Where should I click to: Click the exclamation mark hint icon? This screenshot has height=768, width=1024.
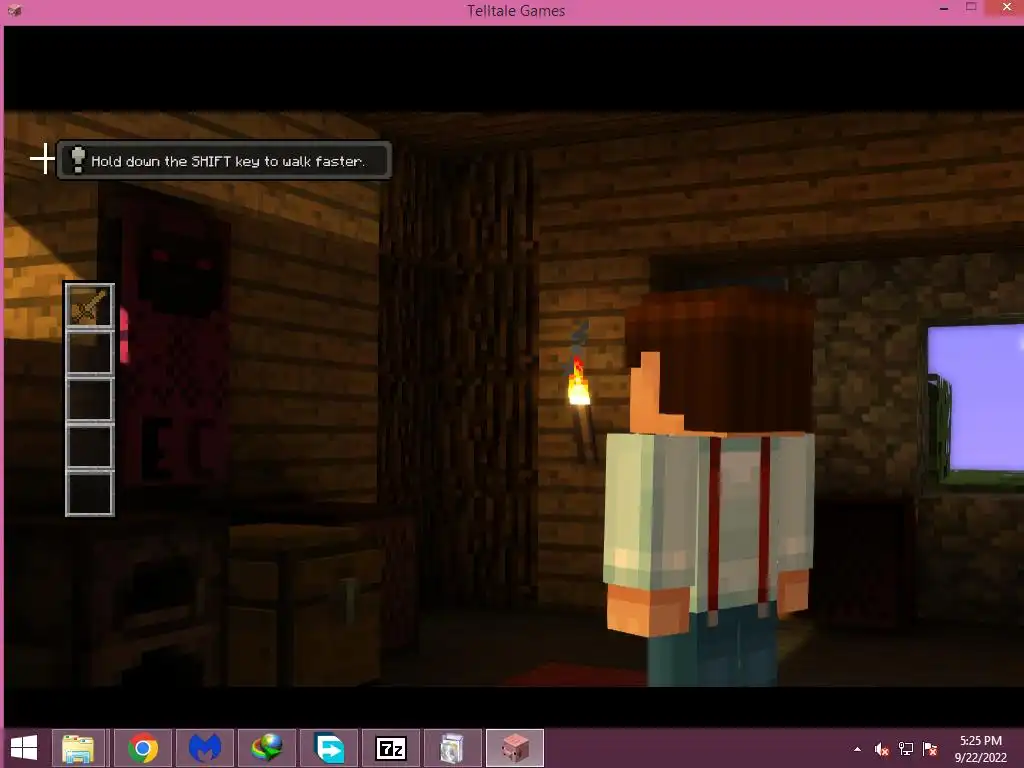tap(78, 160)
